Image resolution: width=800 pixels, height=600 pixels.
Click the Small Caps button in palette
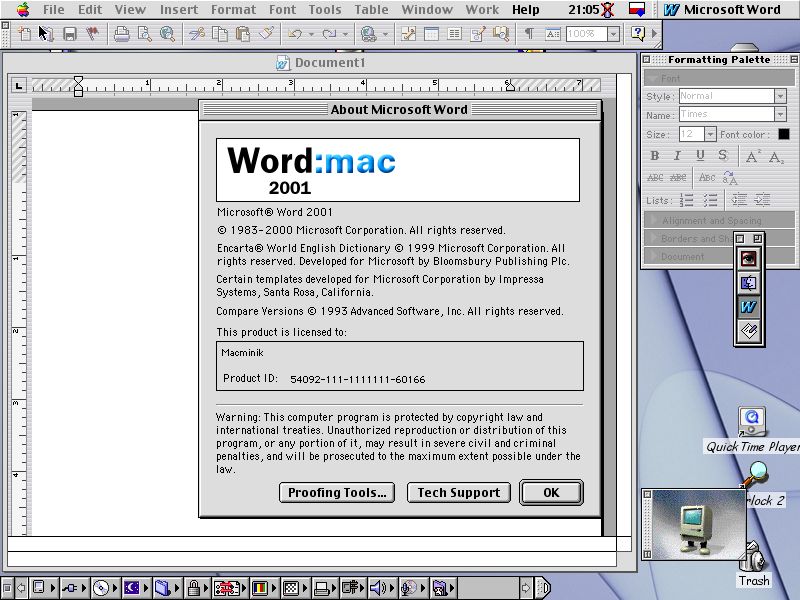tap(707, 178)
